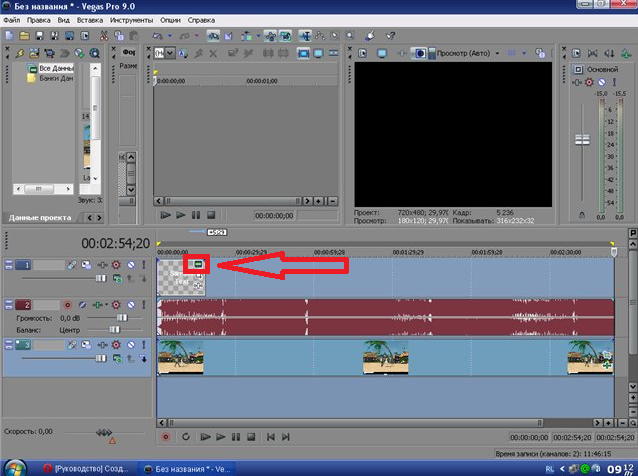Click the timeline Record button
Image resolution: width=638 pixels, height=476 pixels.
tap(166, 437)
